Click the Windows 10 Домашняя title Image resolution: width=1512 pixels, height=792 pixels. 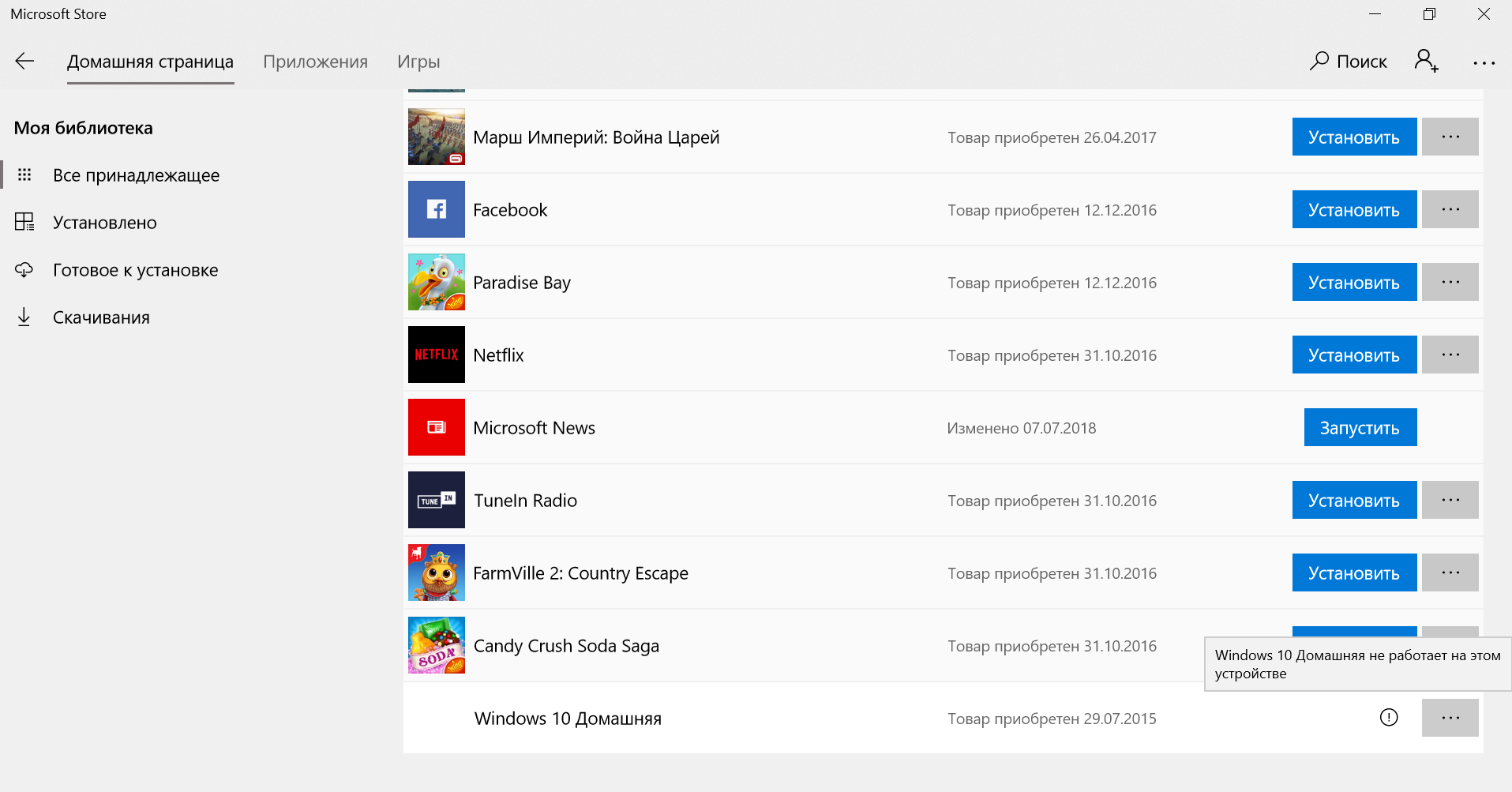point(568,719)
